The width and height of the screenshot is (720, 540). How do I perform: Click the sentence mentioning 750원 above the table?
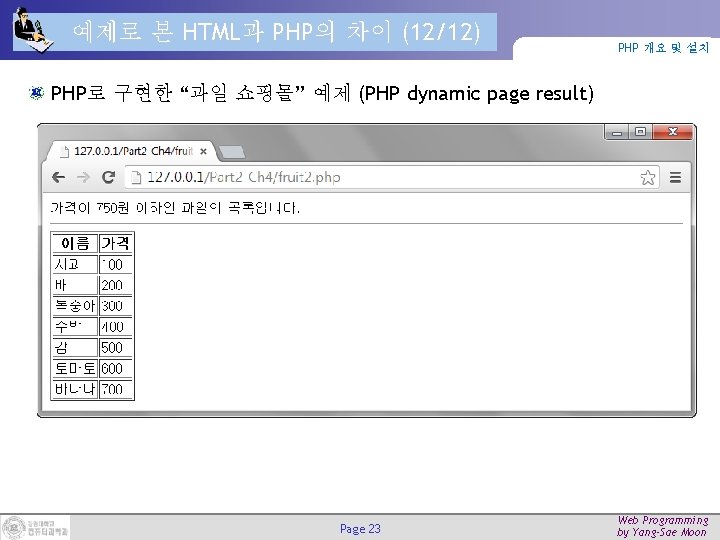[175, 208]
